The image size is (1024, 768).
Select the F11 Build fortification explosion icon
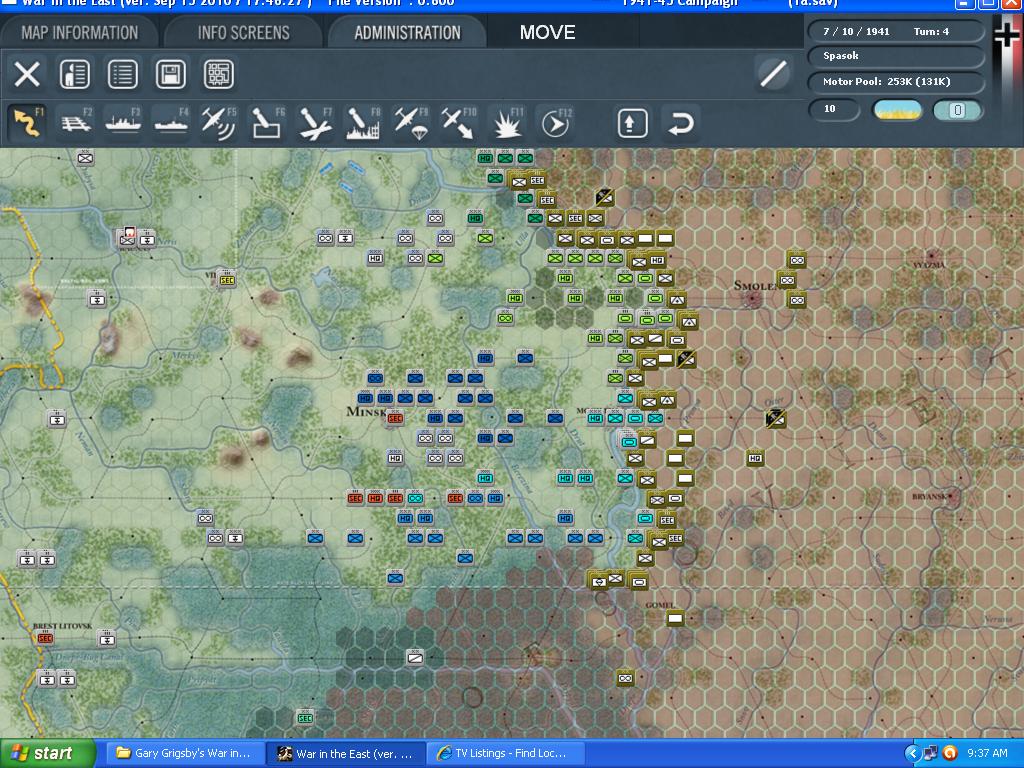pyautogui.click(x=507, y=123)
